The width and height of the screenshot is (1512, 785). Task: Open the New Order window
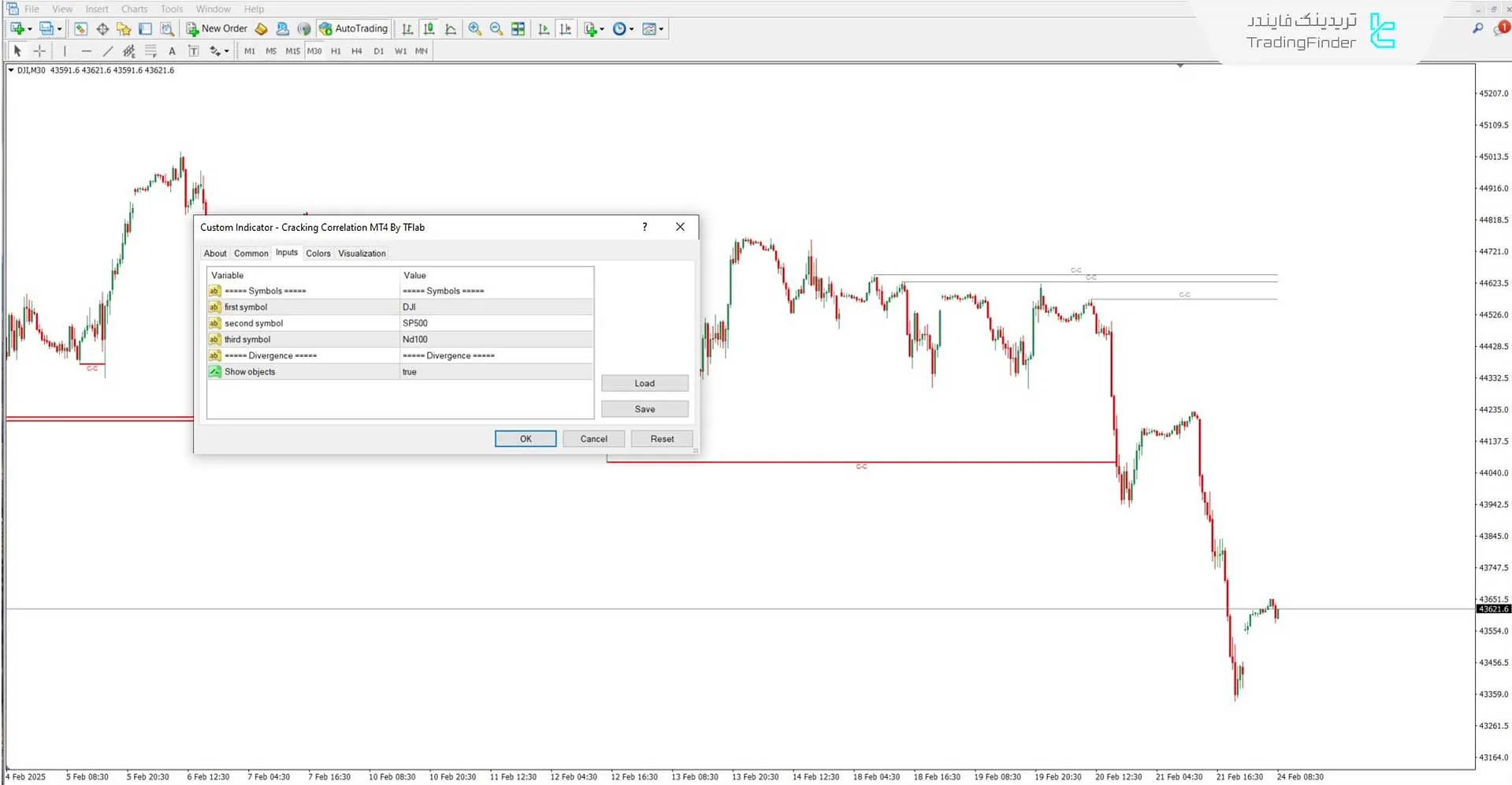217,28
